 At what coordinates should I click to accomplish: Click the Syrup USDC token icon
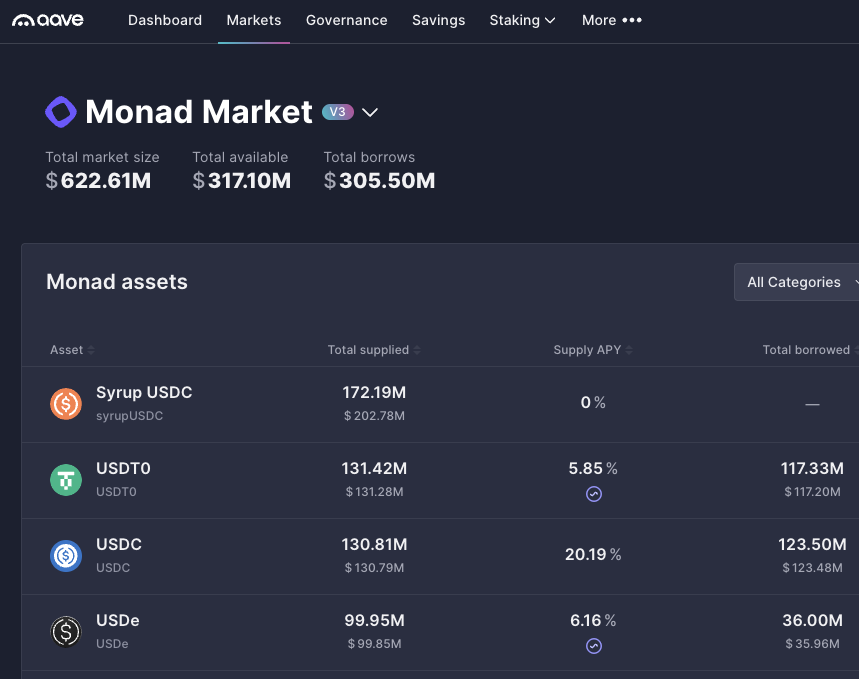pyautogui.click(x=66, y=404)
